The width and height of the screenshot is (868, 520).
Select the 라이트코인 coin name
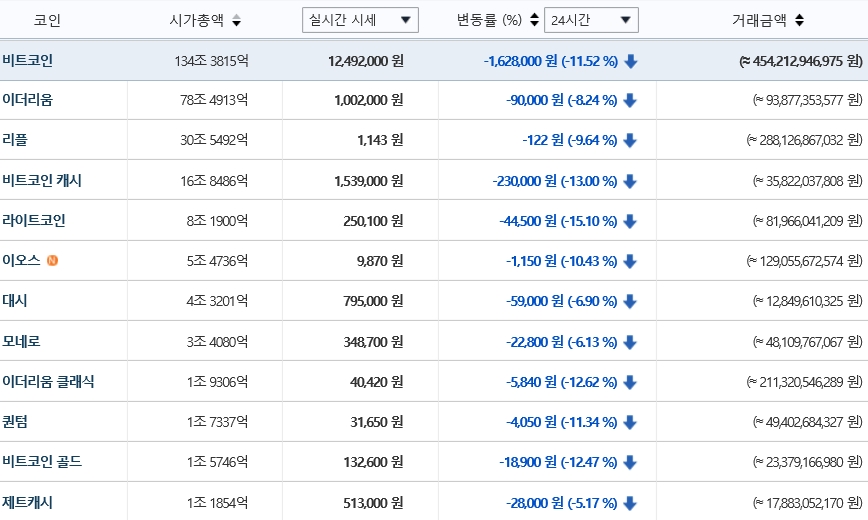click(34, 220)
